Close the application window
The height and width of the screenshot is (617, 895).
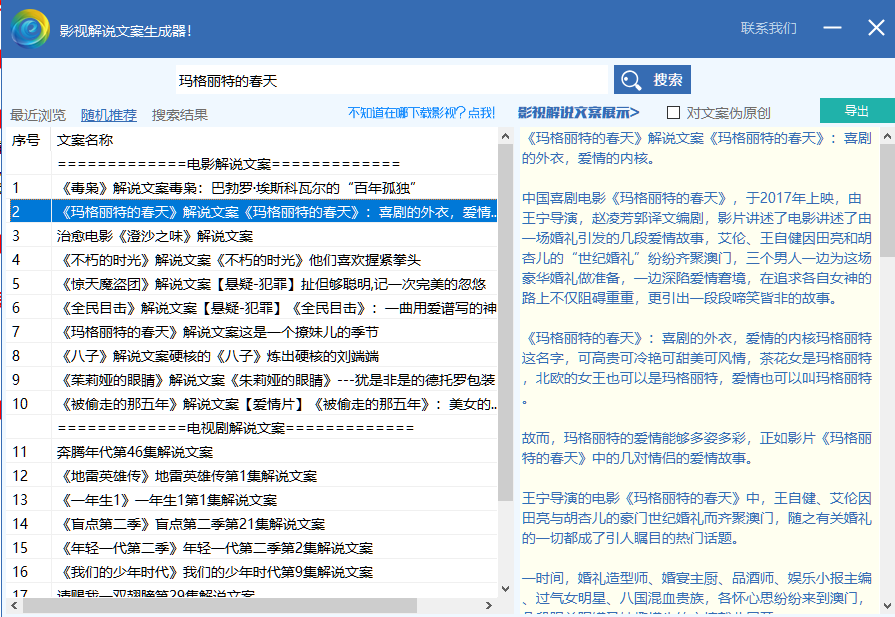[876, 27]
